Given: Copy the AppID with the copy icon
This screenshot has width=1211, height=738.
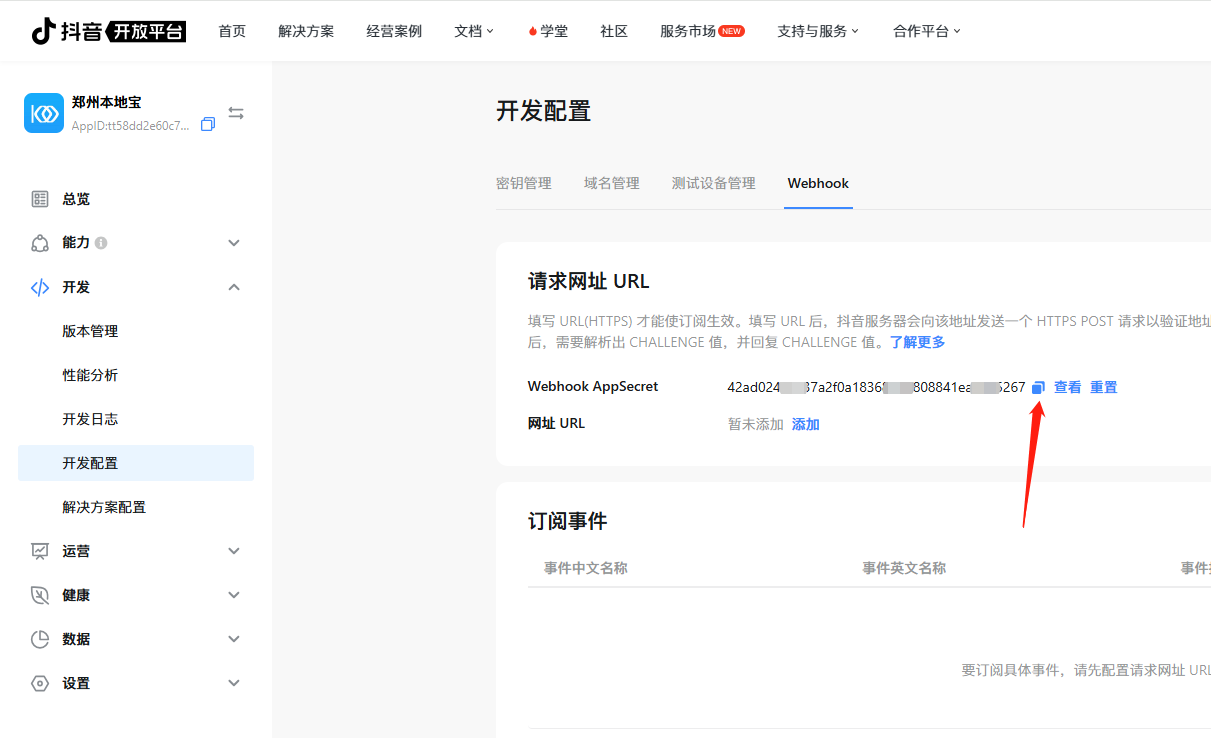Looking at the screenshot, I should click(x=208, y=125).
